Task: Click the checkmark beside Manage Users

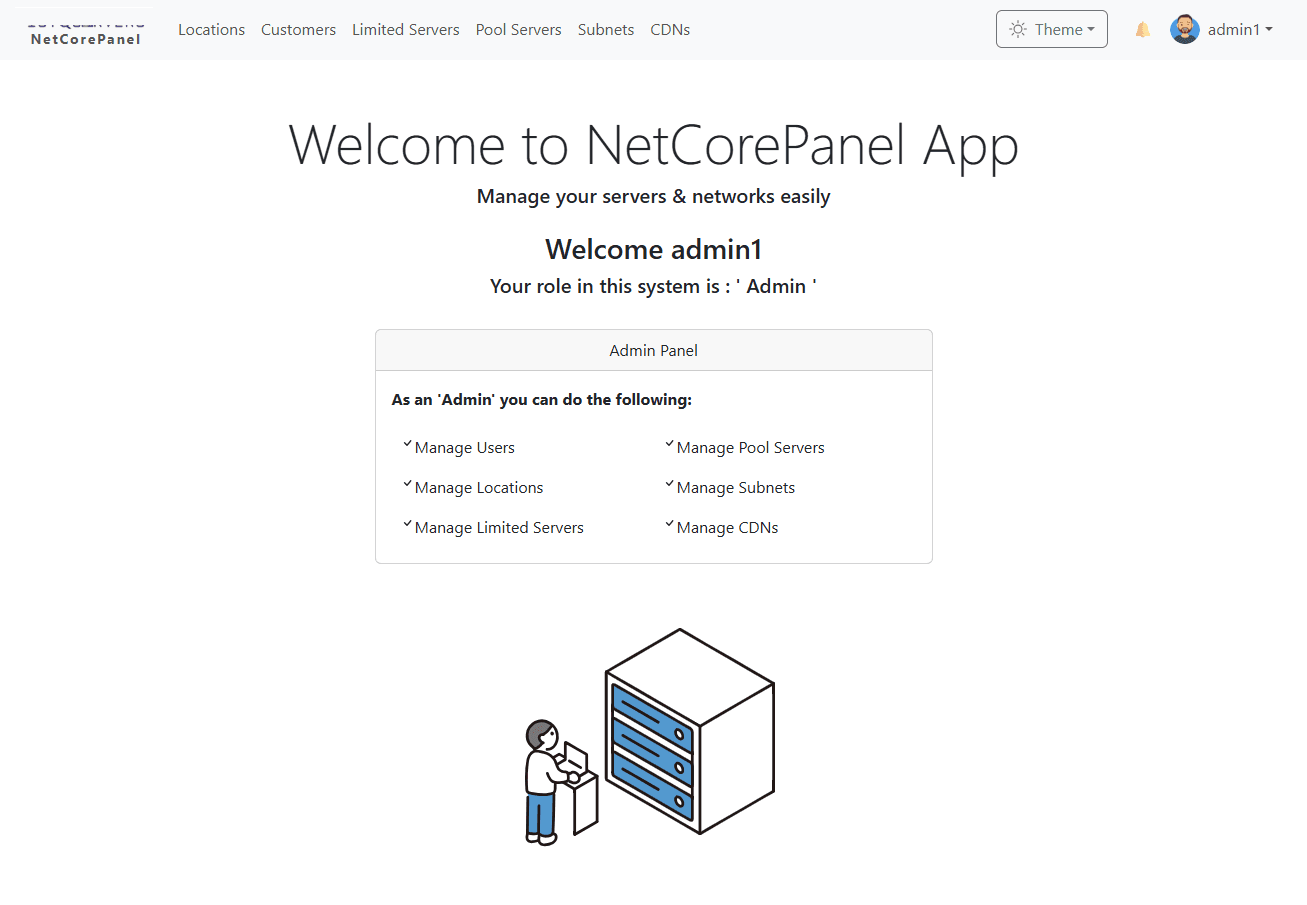Action: [407, 443]
